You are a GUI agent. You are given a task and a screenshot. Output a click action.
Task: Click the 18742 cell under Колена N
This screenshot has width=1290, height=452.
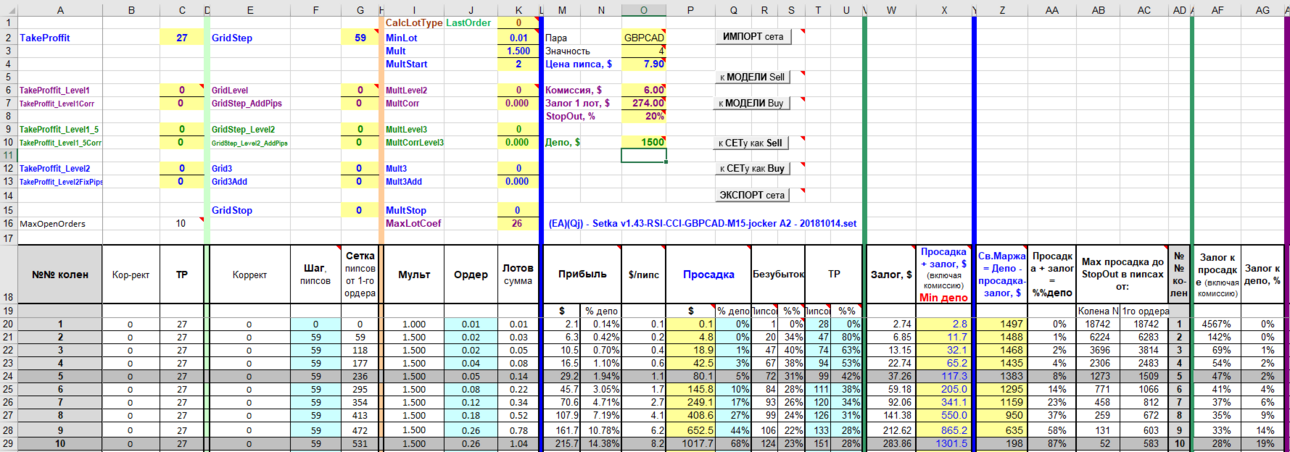tap(1097, 324)
